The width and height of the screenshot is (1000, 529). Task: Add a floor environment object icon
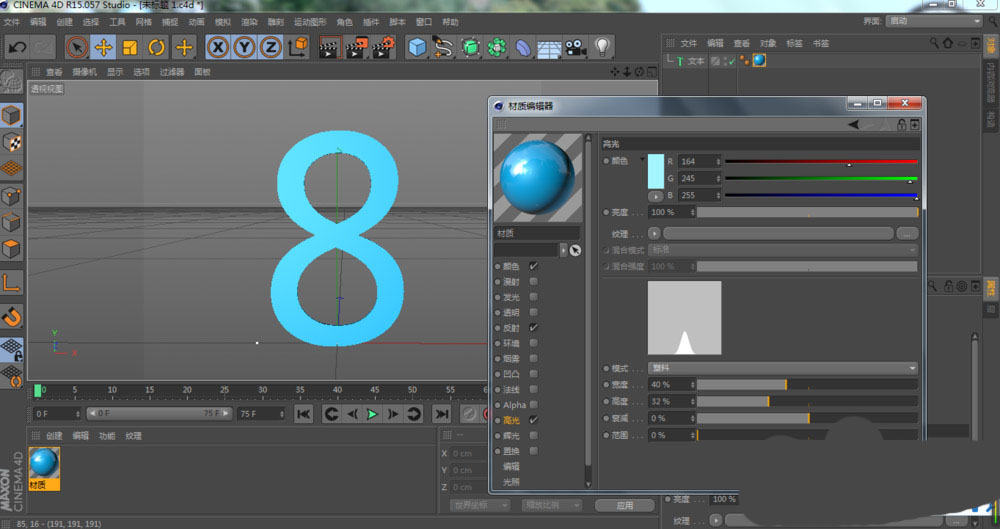point(549,48)
